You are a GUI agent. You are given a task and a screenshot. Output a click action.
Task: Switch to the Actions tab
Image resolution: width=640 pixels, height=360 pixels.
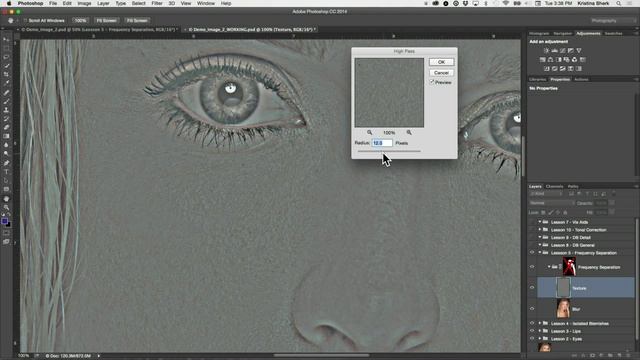pos(581,80)
